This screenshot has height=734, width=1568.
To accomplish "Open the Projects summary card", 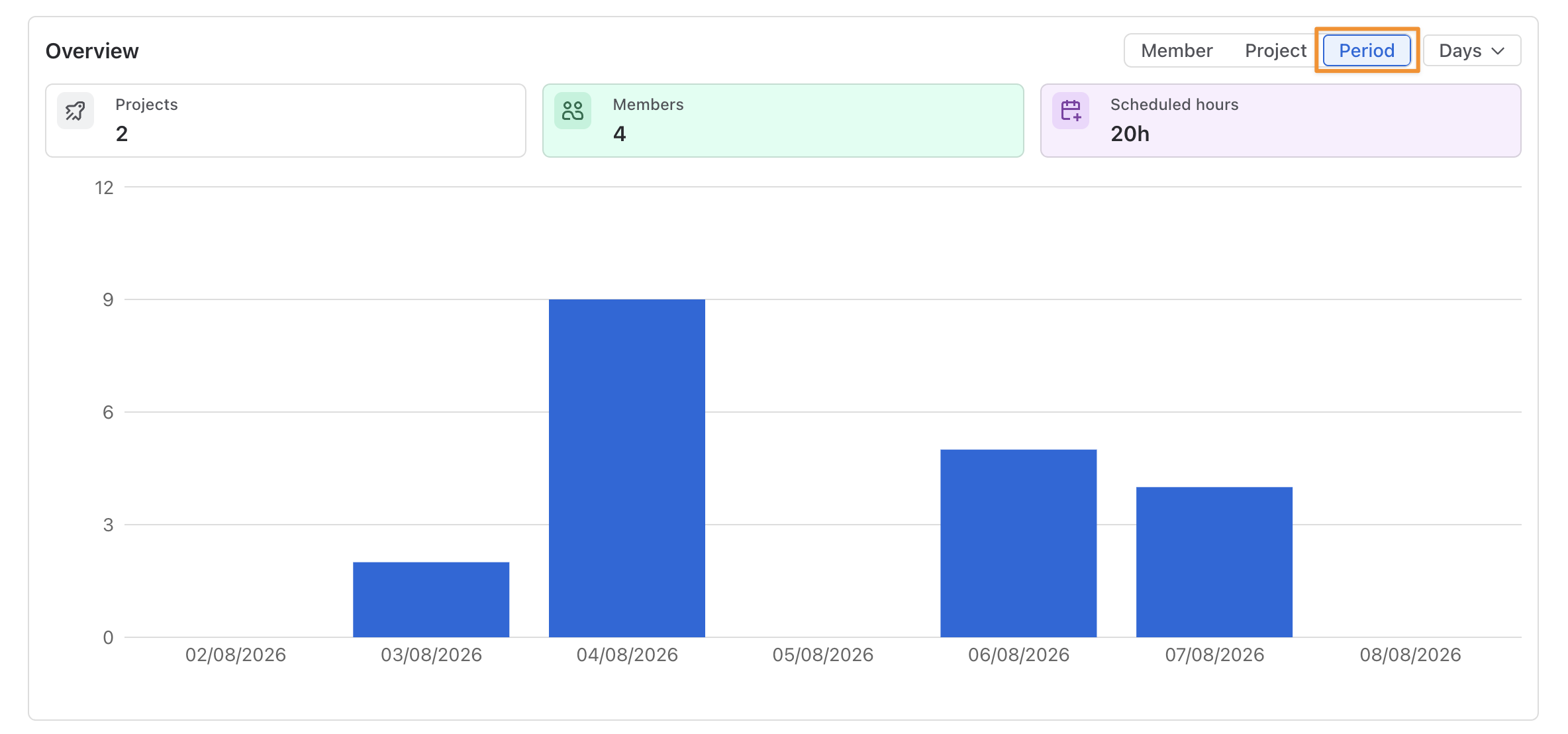I will (286, 121).
